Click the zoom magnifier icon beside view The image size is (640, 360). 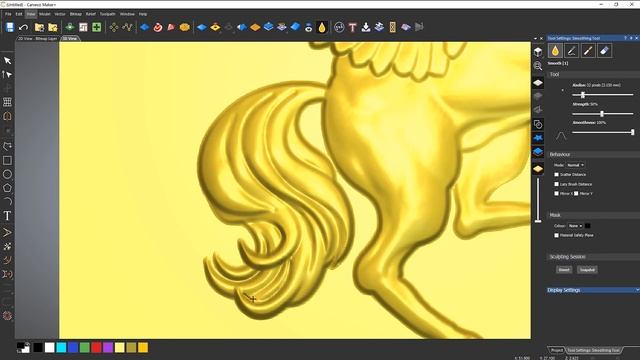[x=538, y=66]
